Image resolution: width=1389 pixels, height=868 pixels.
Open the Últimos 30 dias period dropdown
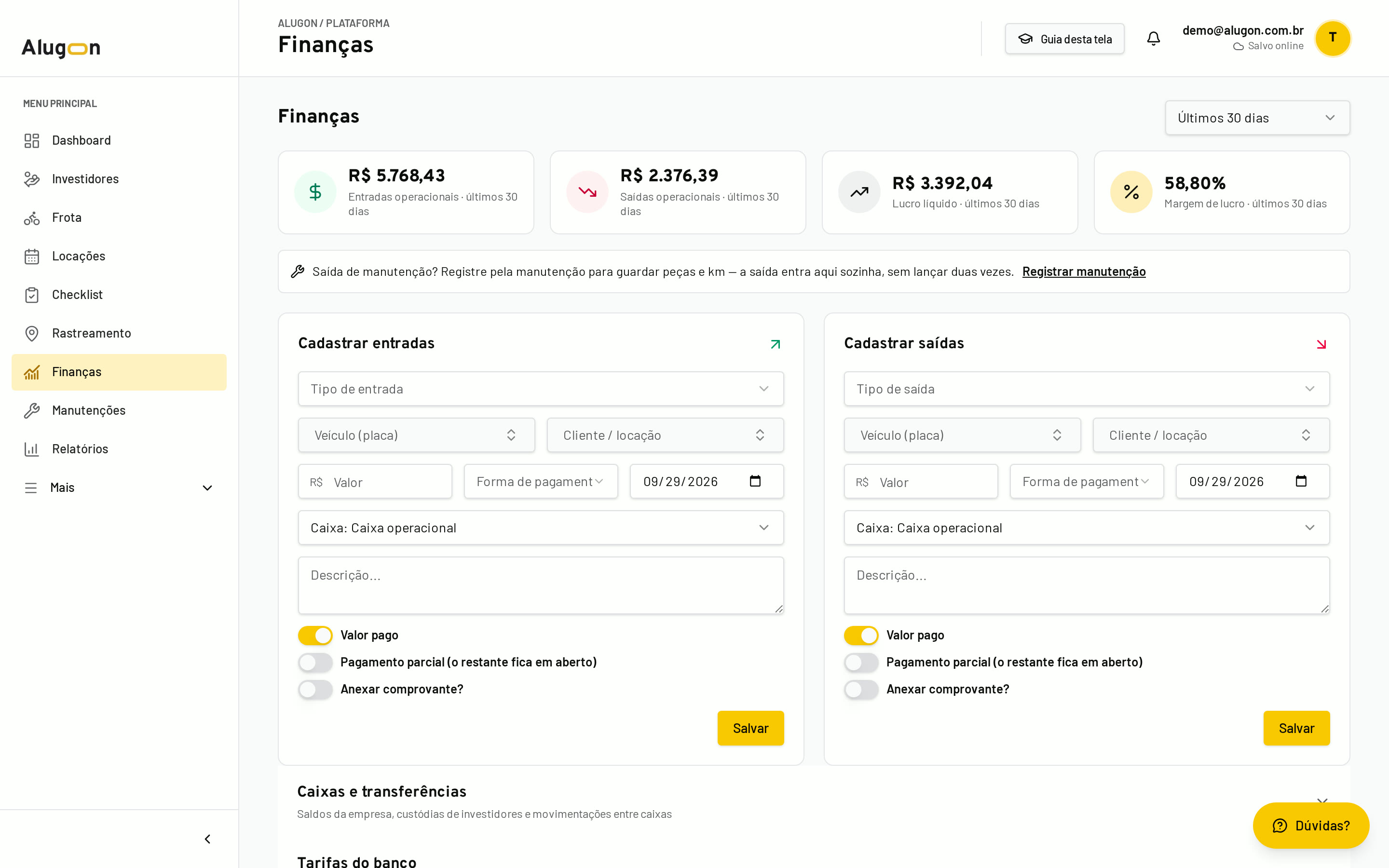(x=1257, y=118)
